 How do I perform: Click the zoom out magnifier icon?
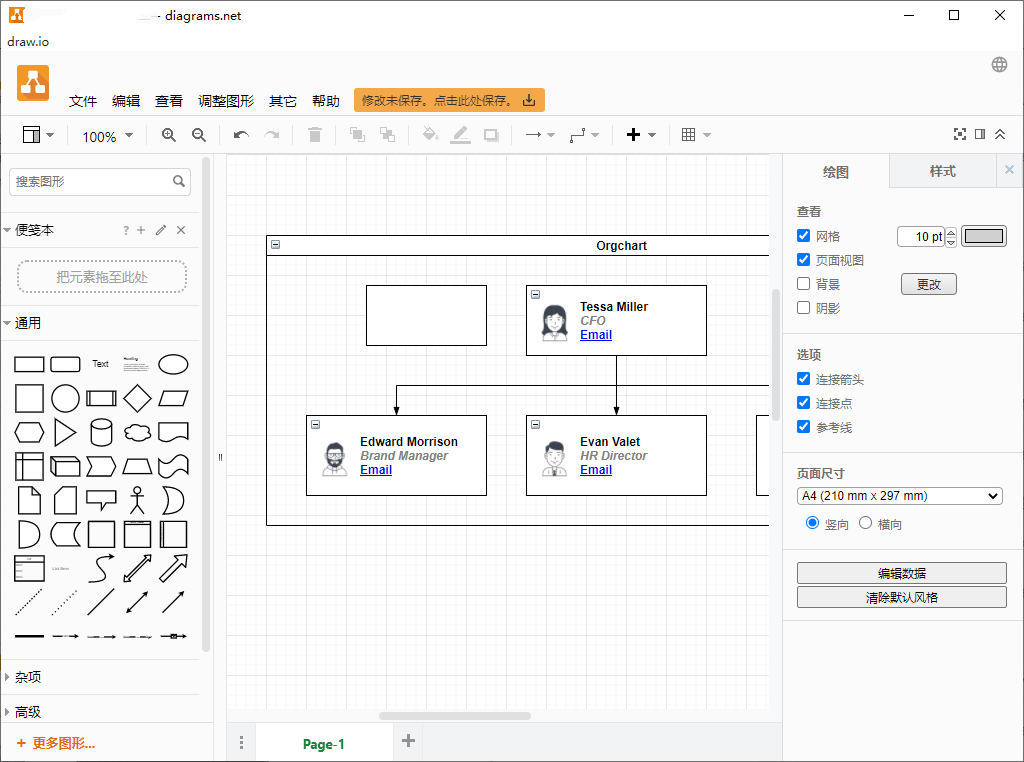[x=199, y=135]
